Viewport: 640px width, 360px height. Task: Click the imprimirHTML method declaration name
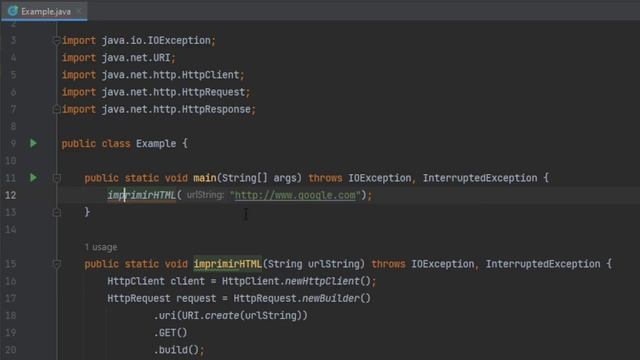pyautogui.click(x=228, y=264)
